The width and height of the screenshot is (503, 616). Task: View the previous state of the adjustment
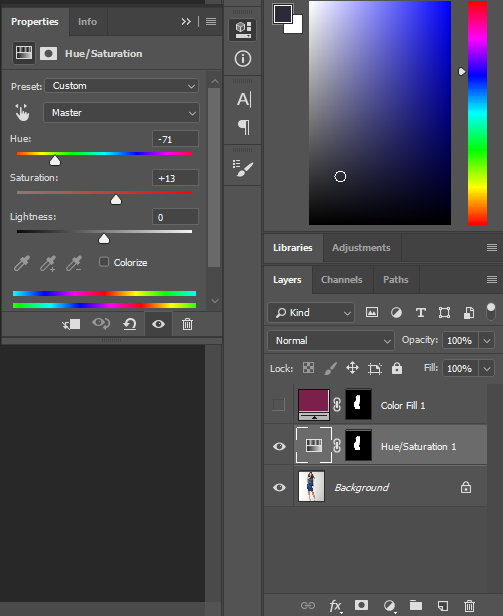click(x=101, y=324)
